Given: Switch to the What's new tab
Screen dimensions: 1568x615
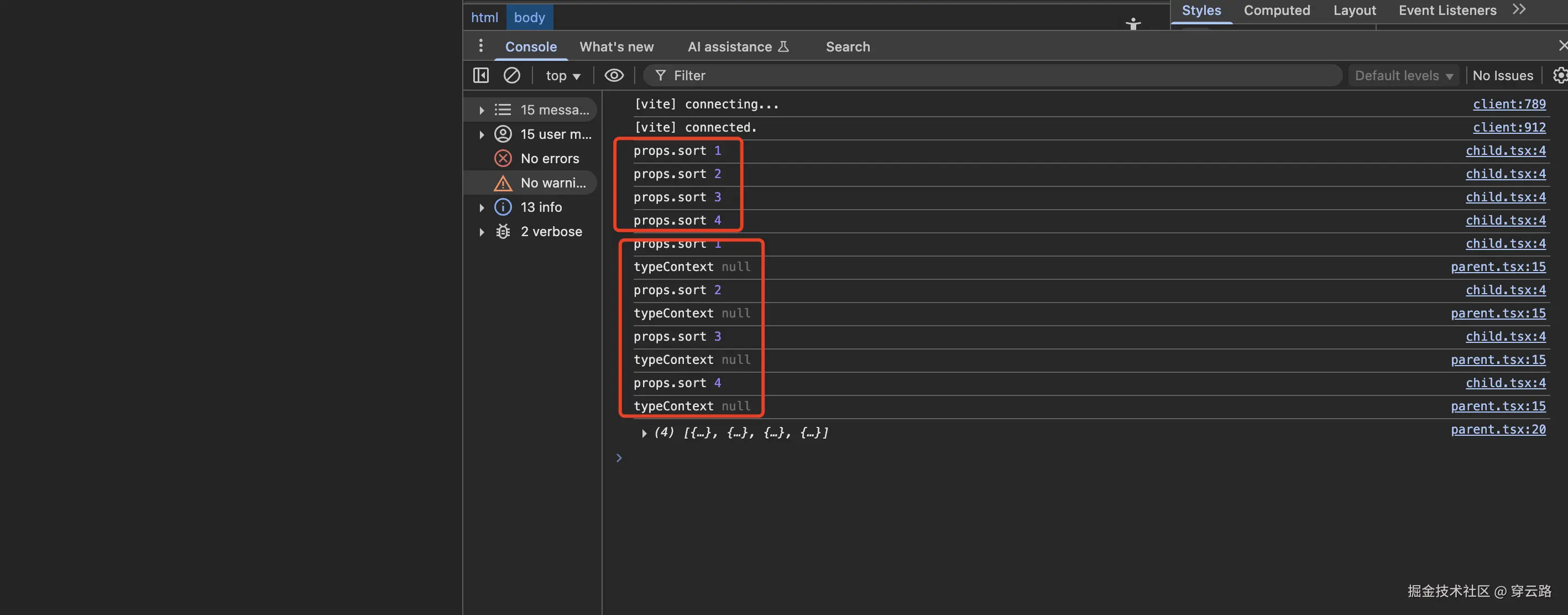Looking at the screenshot, I should click(x=616, y=47).
